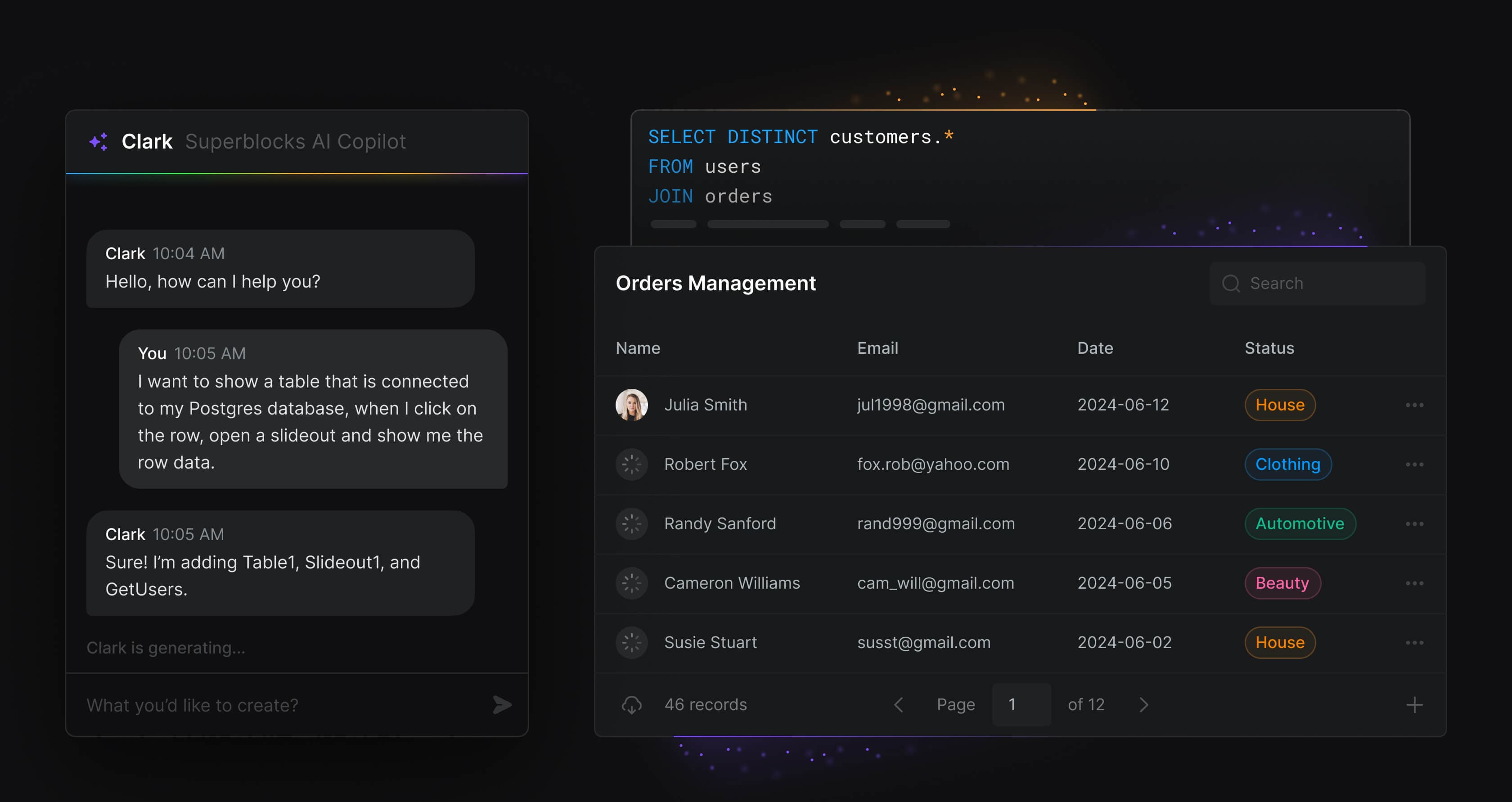The width and height of the screenshot is (1512, 802).
Task: Click the date 2024-06-06
Action: [1125, 523]
